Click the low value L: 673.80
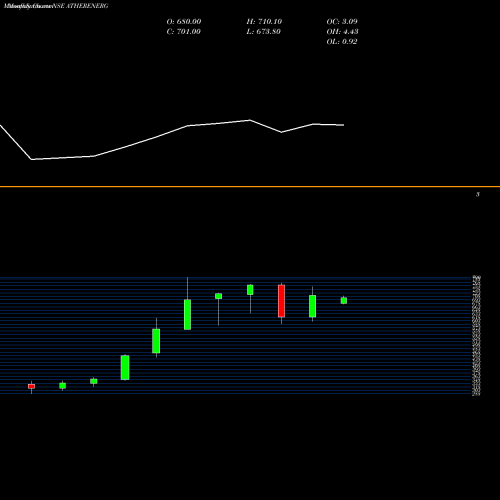The width and height of the screenshot is (500, 500). pos(263,31)
